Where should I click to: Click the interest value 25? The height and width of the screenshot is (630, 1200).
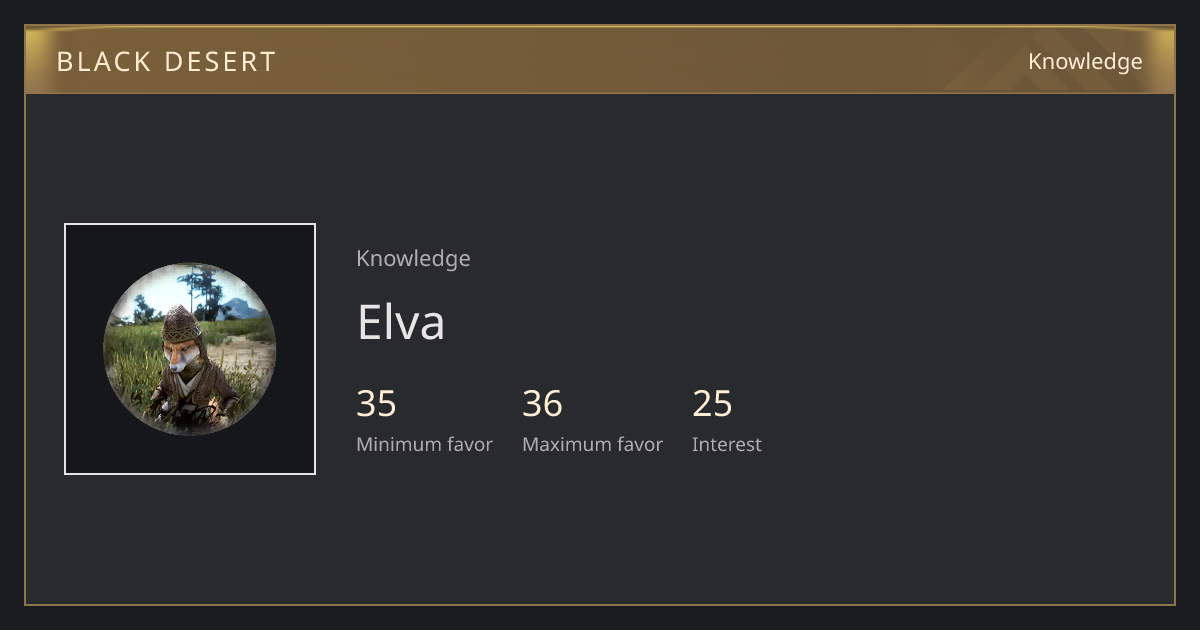pyautogui.click(x=712, y=404)
